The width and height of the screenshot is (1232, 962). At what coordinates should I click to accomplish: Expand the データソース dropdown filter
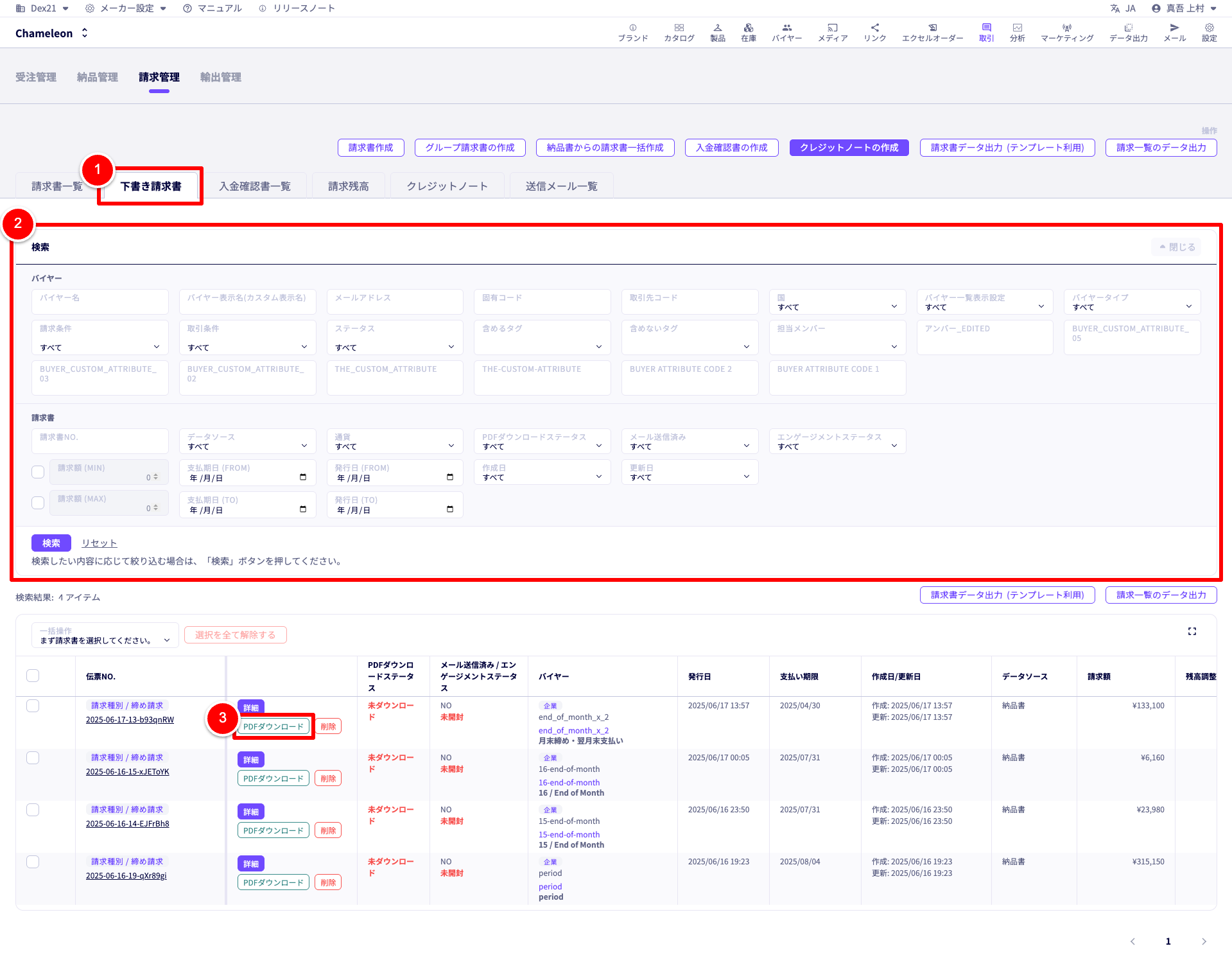tap(247, 441)
